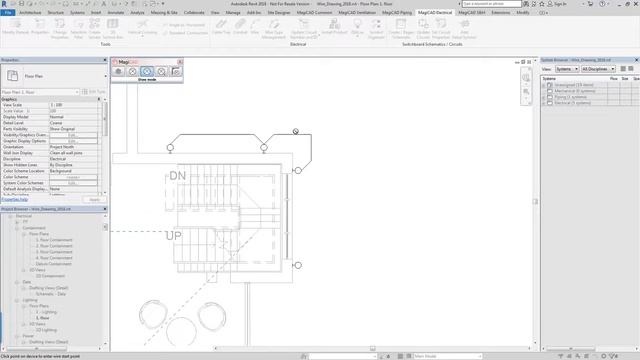
Task: Click the Add Detail Symbol tool
Action: pyautogui.click(x=464, y=29)
